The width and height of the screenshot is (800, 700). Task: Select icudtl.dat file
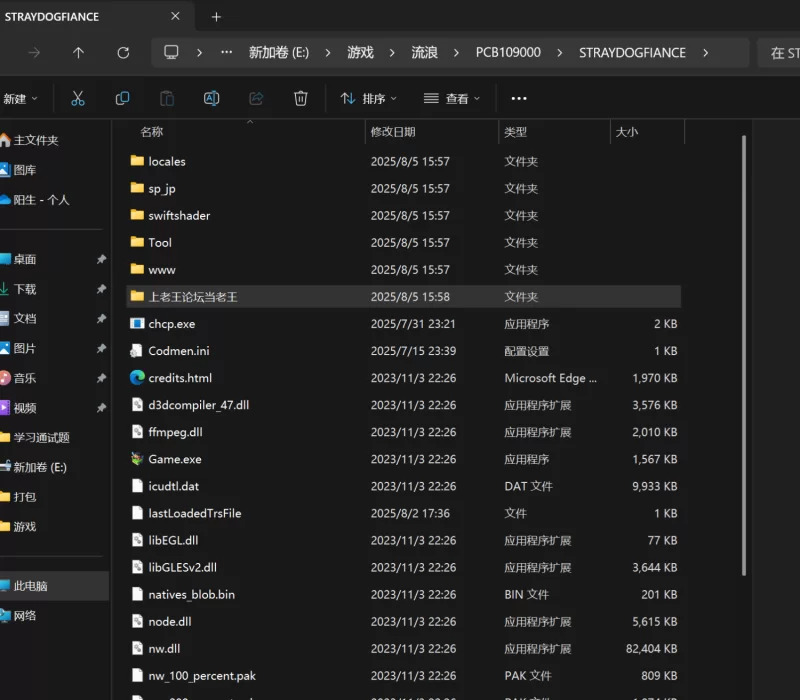tap(403, 486)
